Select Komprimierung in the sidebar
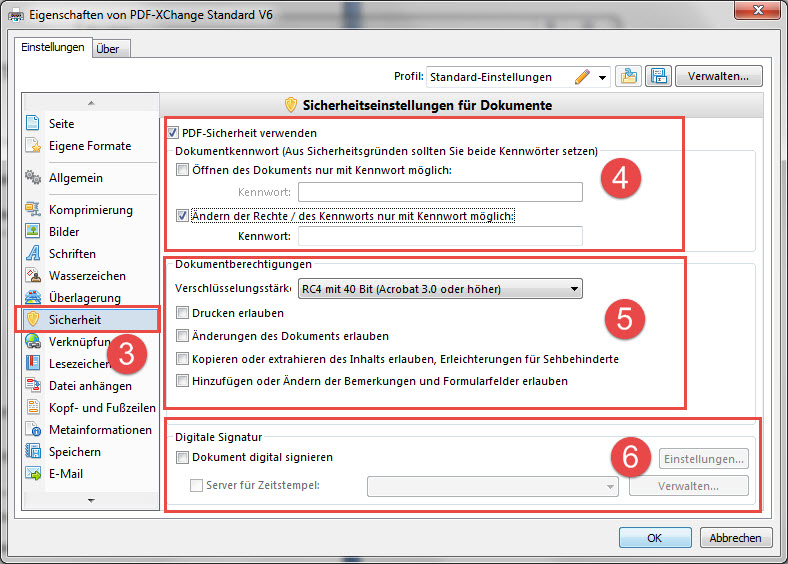Screen dimensions: 788x564 tap(91, 210)
